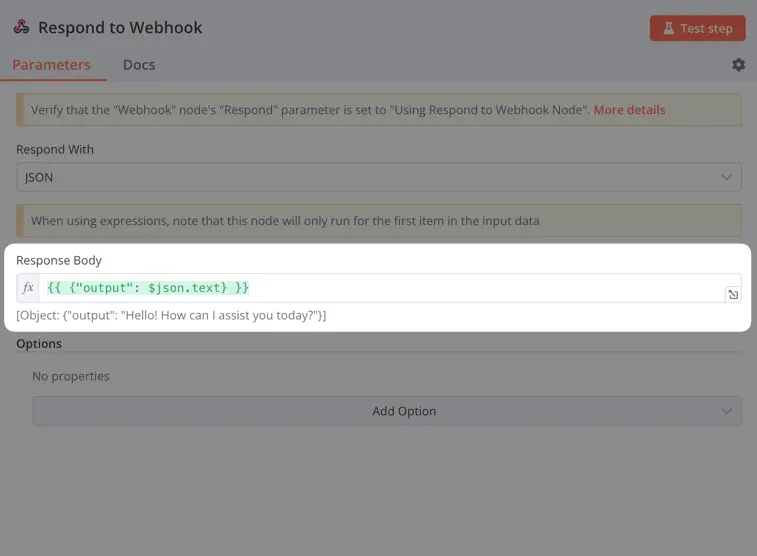Click the Respond to Webhook node title

point(120,28)
